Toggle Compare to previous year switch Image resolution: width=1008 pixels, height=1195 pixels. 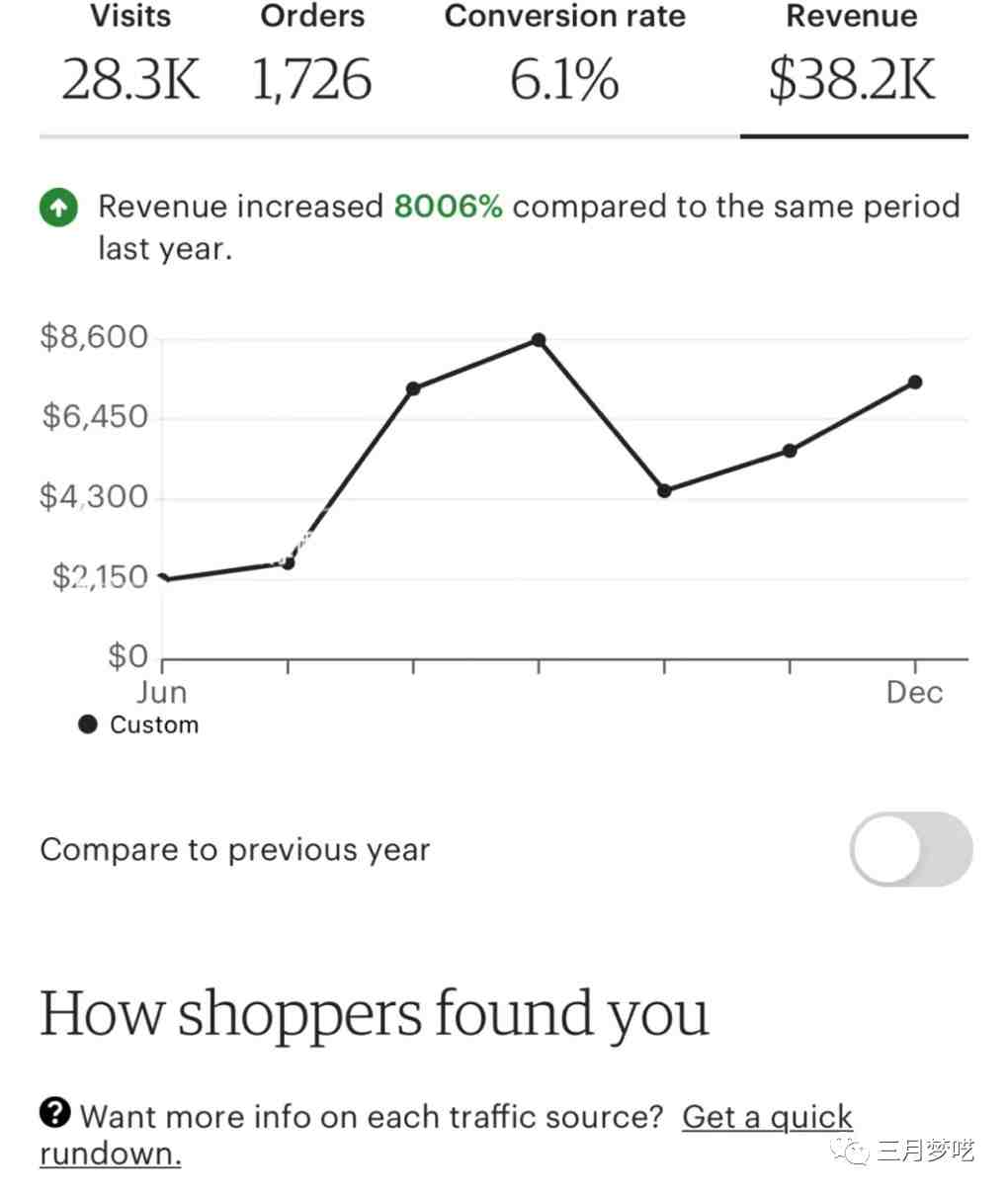(911, 849)
